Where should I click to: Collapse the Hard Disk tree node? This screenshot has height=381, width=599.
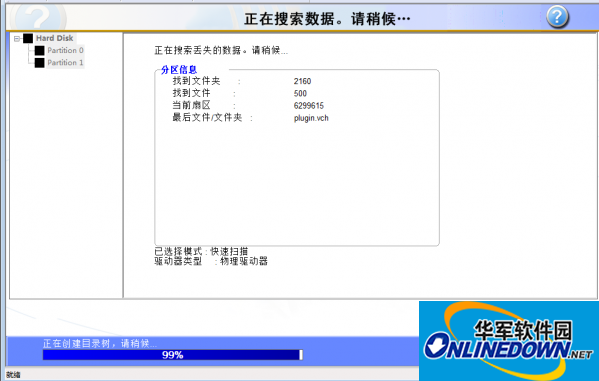17,39
